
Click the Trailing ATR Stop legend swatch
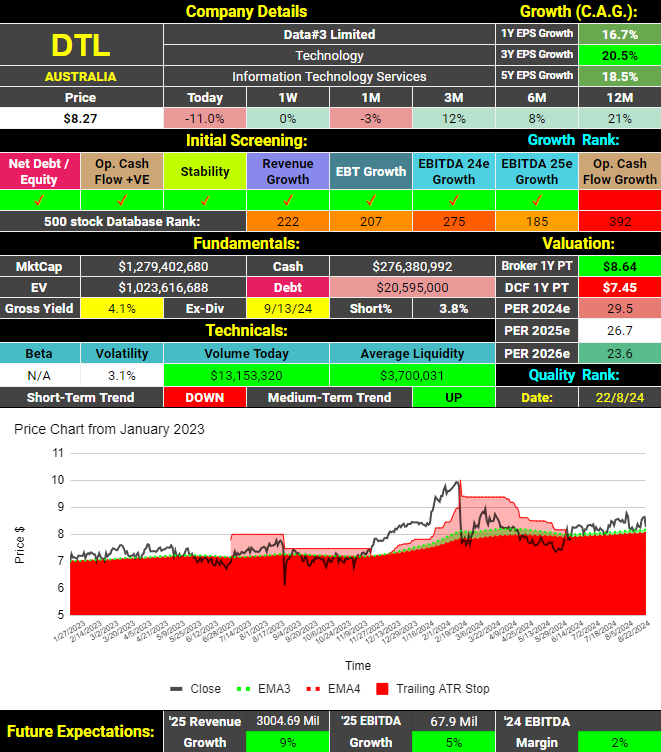(382, 689)
